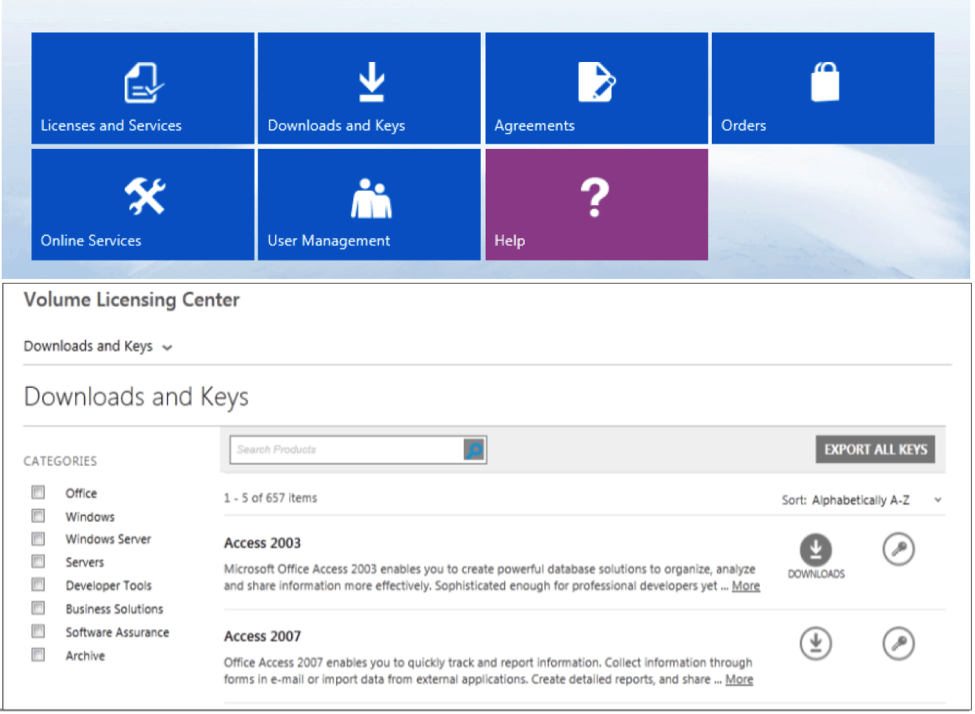
Task: Click the download icon for Access 2007
Action: click(816, 643)
